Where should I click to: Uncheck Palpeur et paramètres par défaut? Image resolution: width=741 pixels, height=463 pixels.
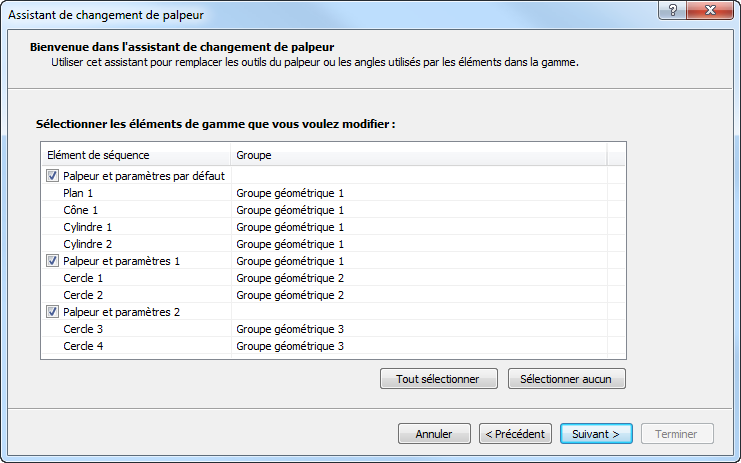52,175
